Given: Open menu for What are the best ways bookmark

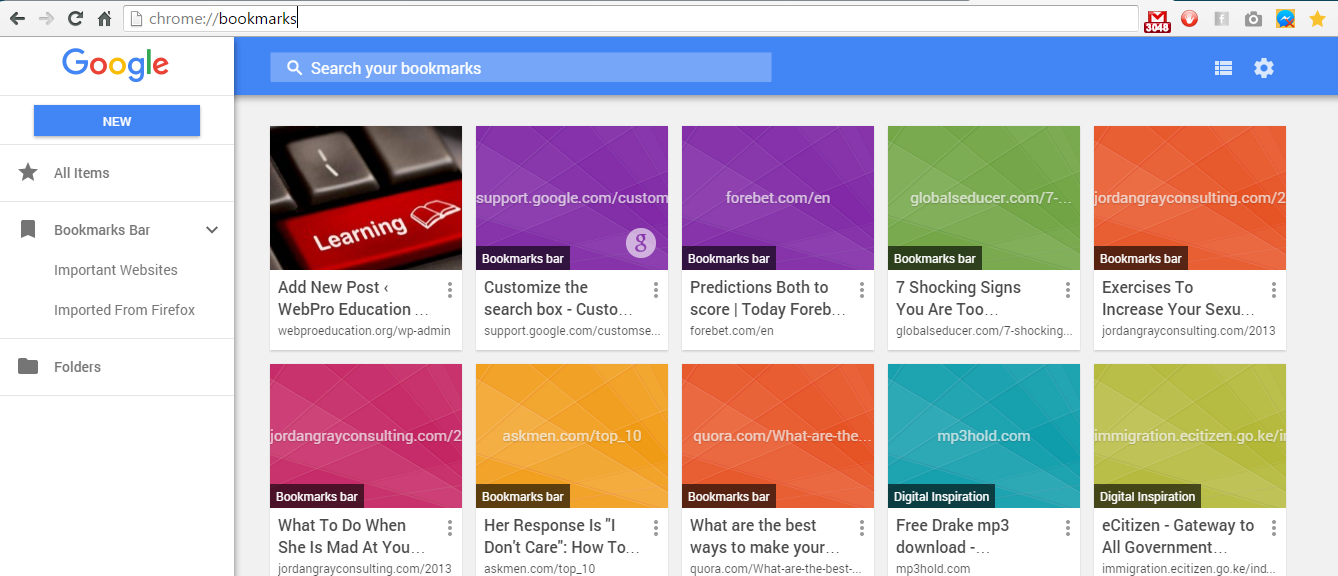Looking at the screenshot, I should pyautogui.click(x=862, y=528).
